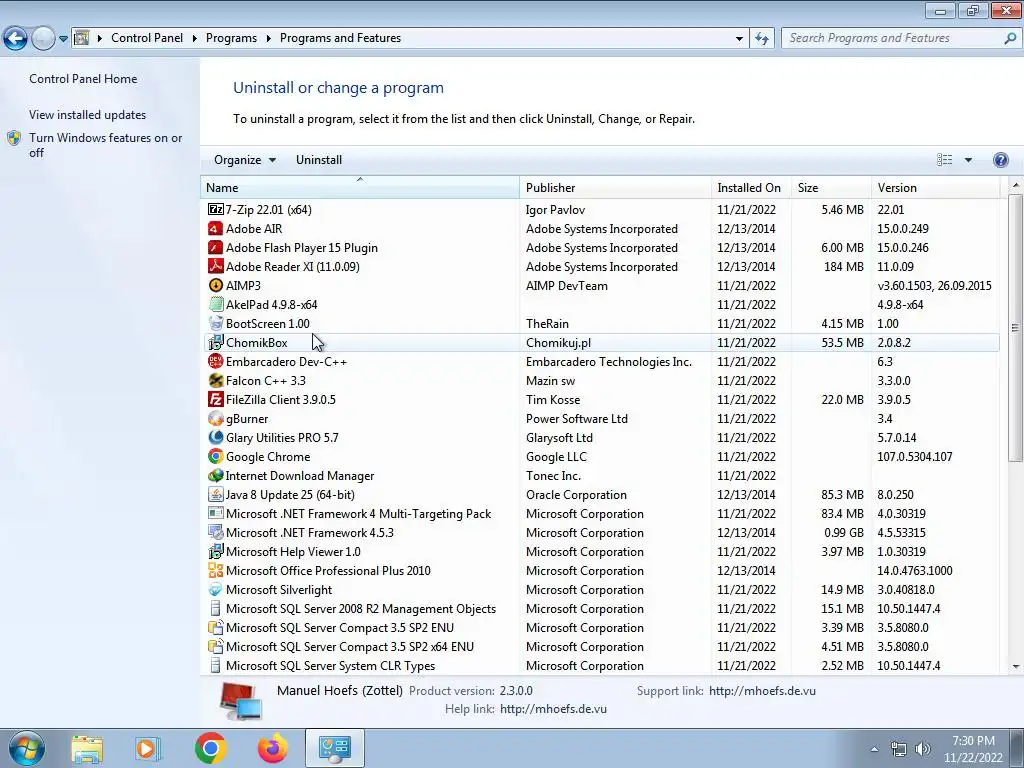Click the network tray icon
1024x768 pixels.
tap(899, 749)
